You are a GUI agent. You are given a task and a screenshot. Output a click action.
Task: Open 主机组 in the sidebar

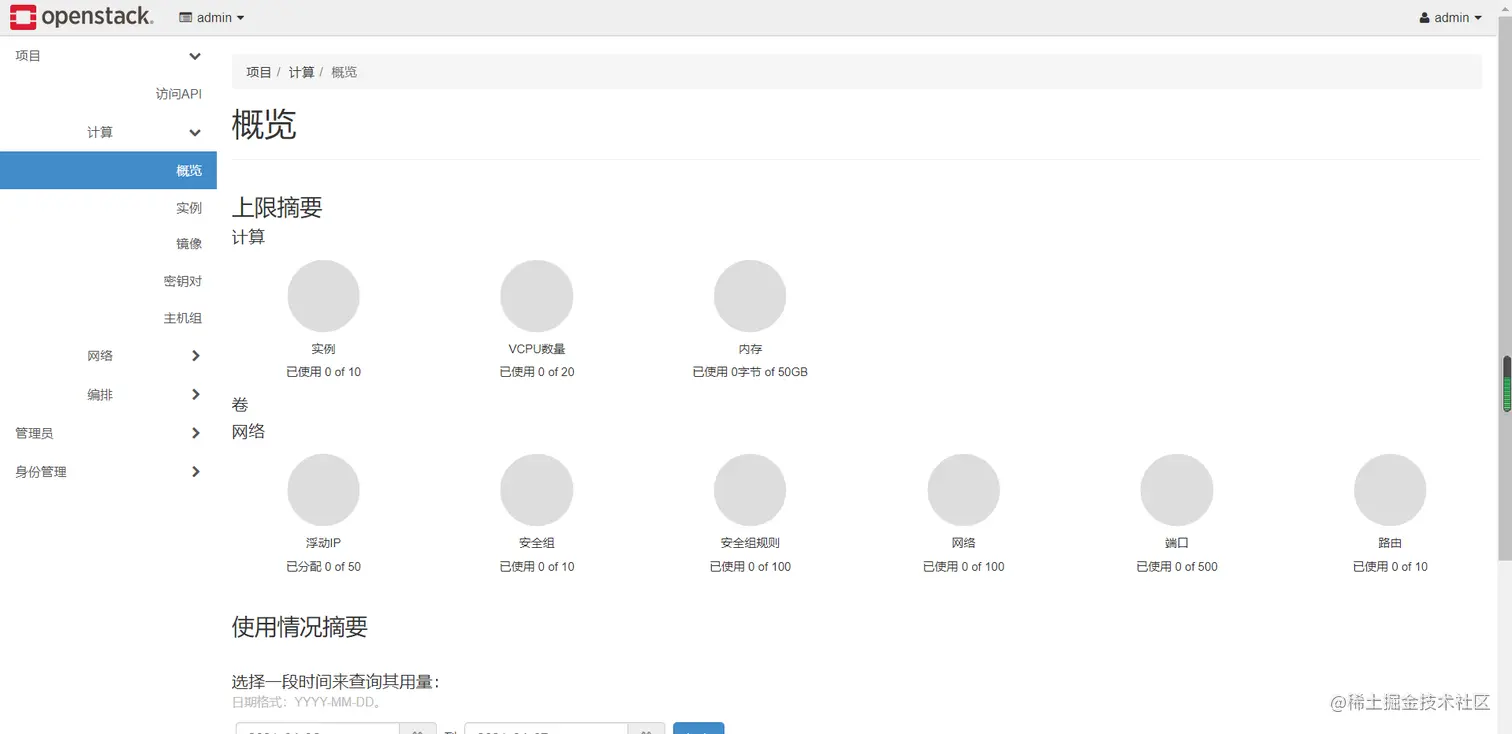point(183,318)
